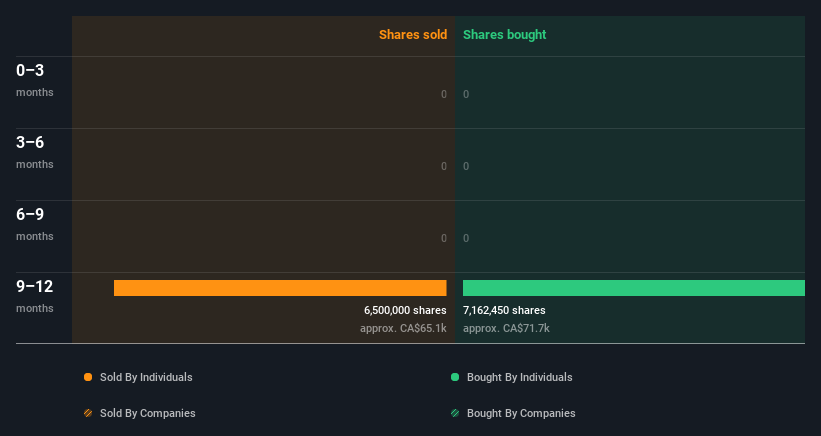This screenshot has height=436, width=821.
Task: Click the 6–9 months row label
Action: coord(35,225)
